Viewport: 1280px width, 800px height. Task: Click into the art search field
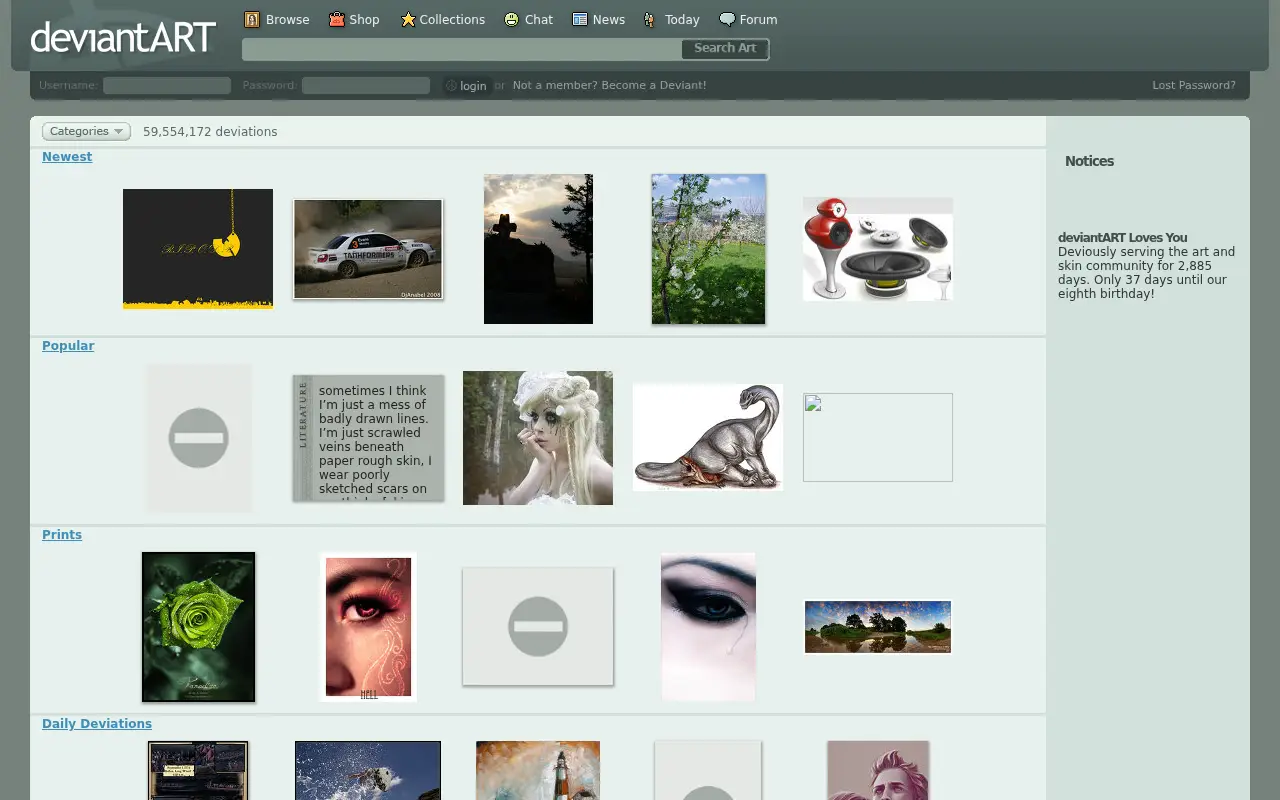coord(462,48)
